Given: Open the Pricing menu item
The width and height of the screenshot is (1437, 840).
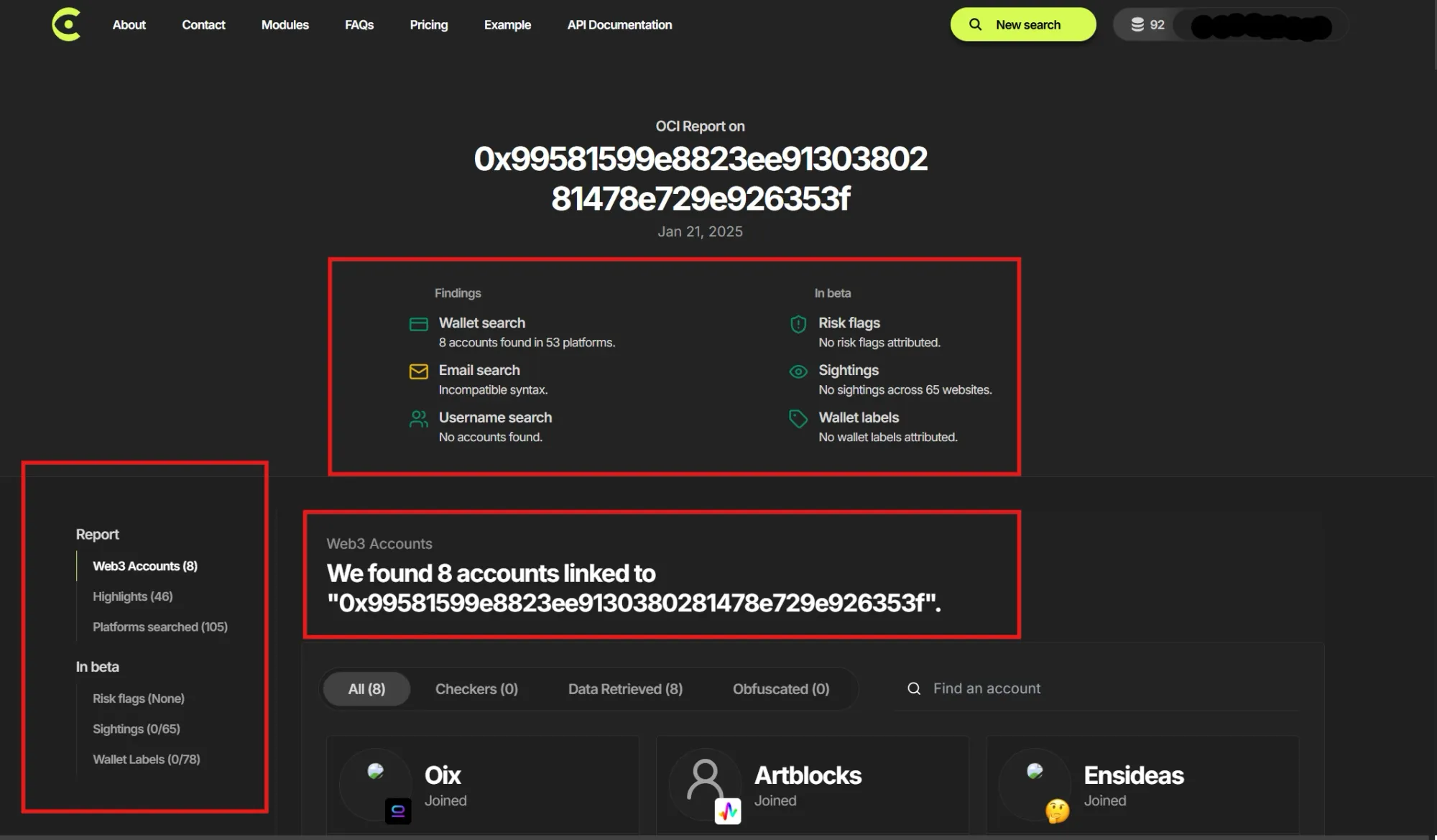Looking at the screenshot, I should [428, 23].
